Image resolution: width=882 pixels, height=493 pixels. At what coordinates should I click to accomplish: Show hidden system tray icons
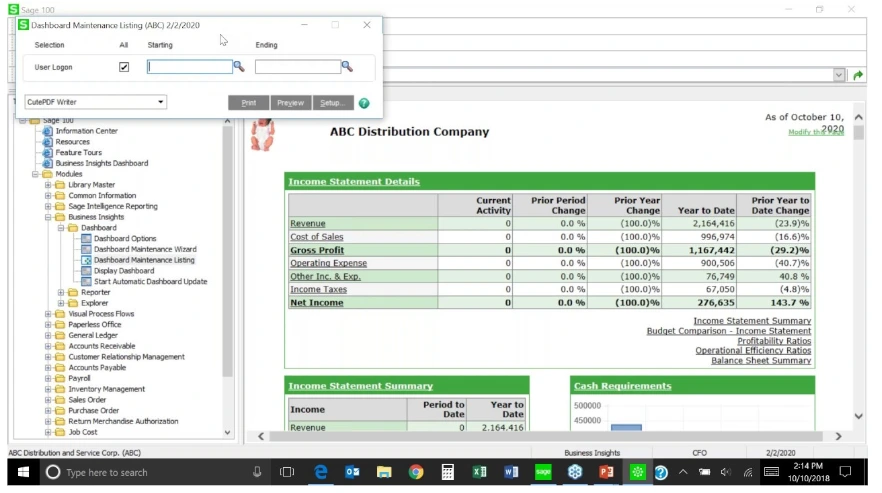(x=683, y=472)
